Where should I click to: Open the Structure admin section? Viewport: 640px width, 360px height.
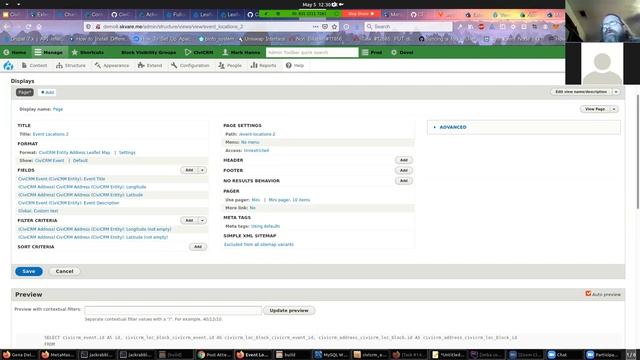(71, 65)
